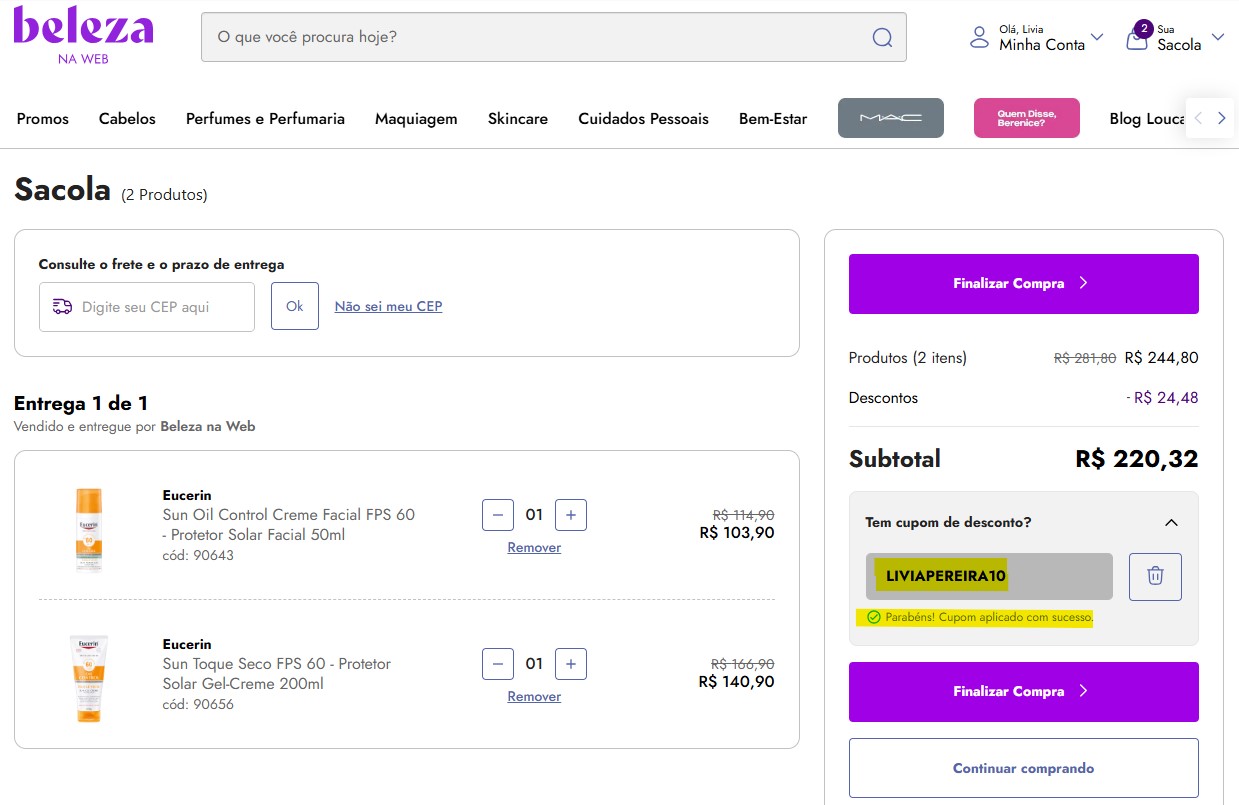The height and width of the screenshot is (805, 1239).
Task: Click the MAC brand banner
Action: click(x=891, y=118)
